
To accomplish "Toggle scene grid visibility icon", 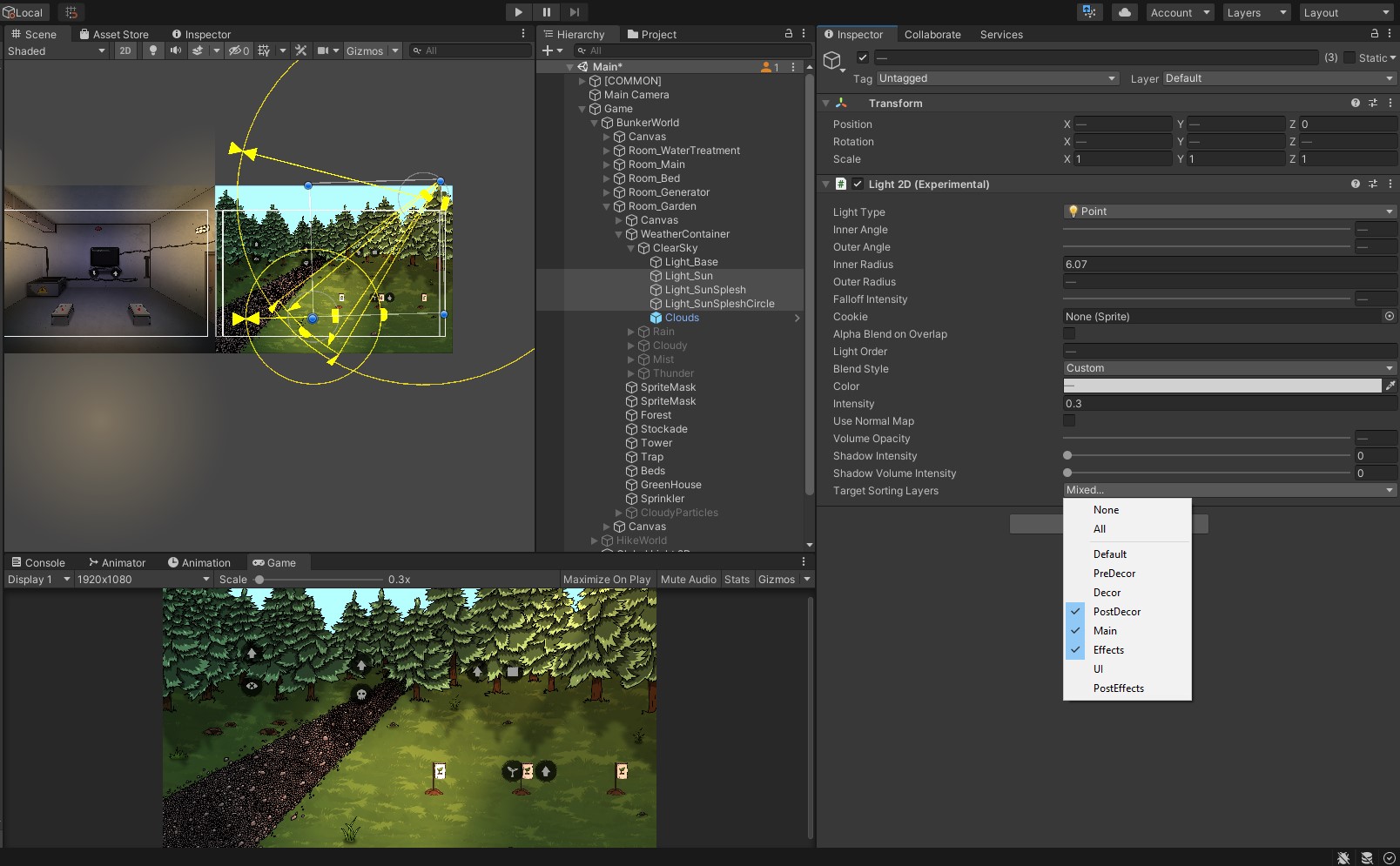I will (x=264, y=50).
